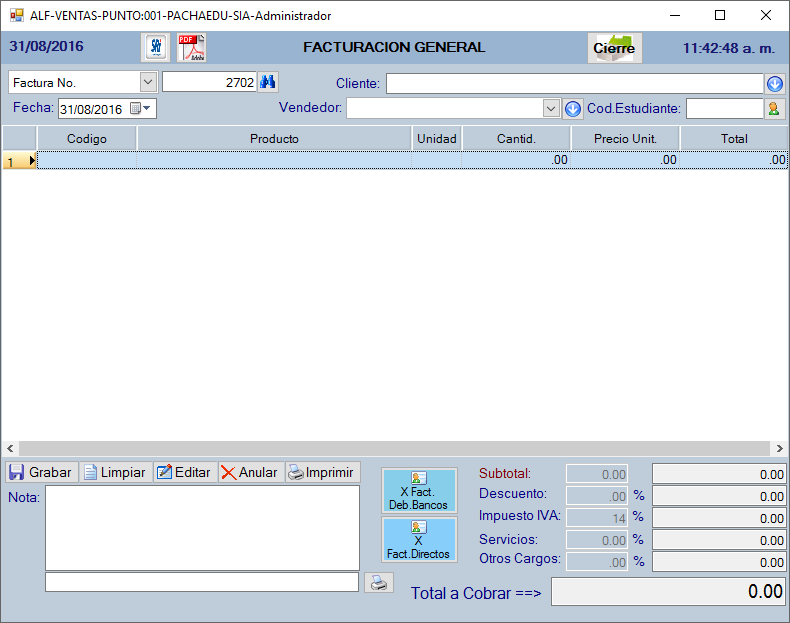The width and height of the screenshot is (790, 623).
Task: Click Anular to void invoice
Action: click(x=250, y=472)
